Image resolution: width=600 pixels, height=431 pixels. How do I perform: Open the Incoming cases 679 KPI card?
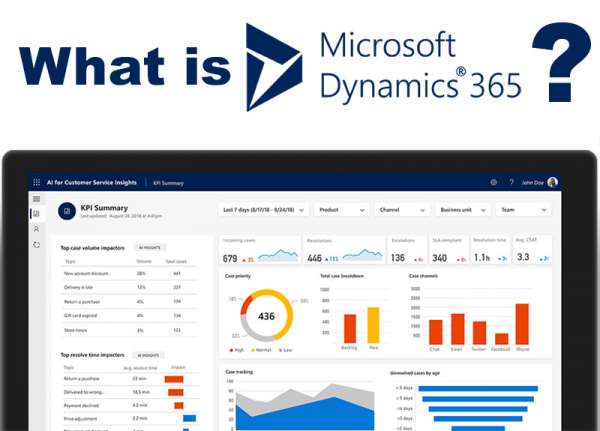261,250
